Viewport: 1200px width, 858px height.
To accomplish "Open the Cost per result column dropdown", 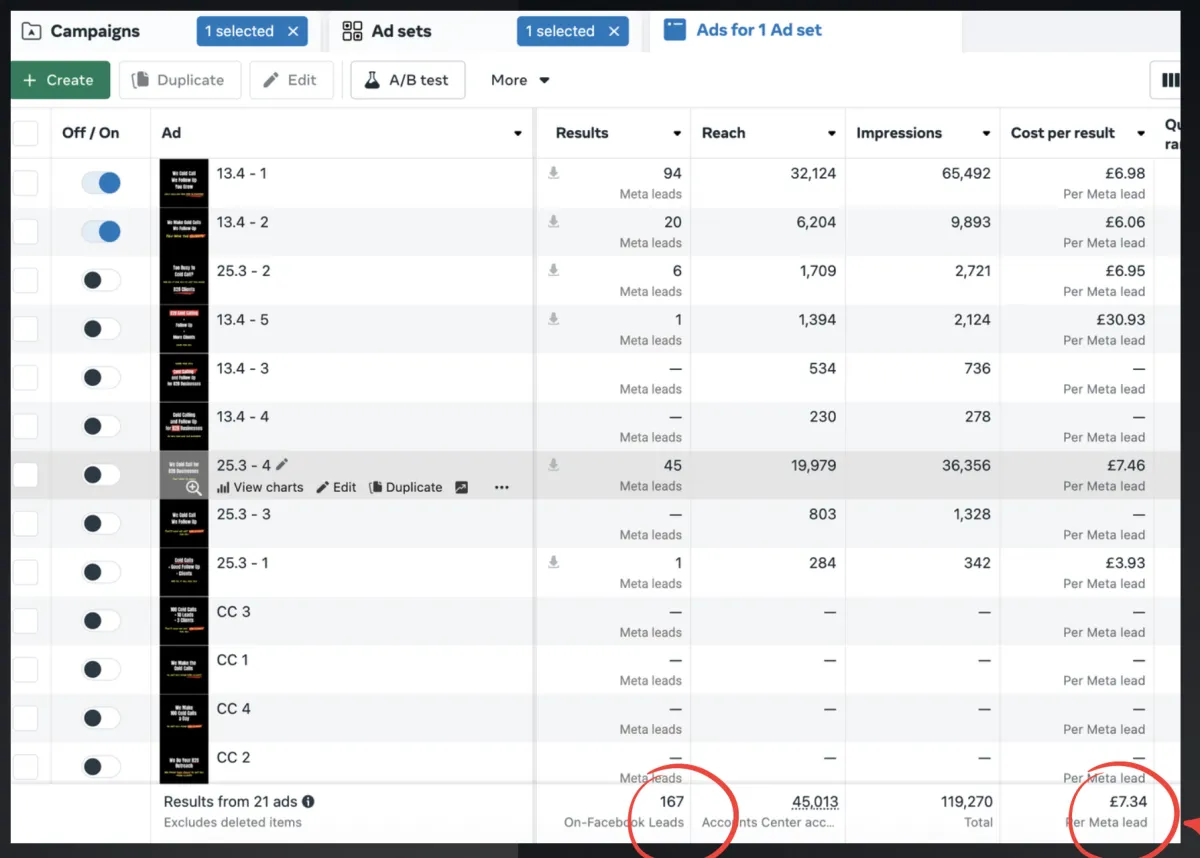I will 1141,134.
